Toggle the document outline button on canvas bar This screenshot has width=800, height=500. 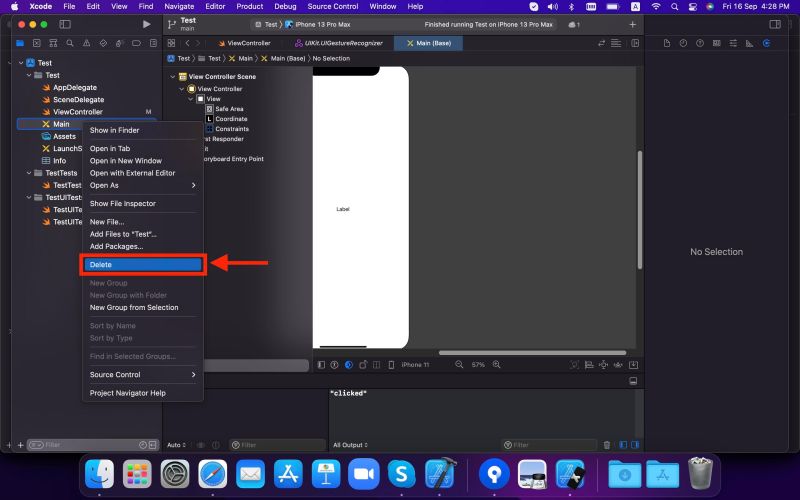point(321,365)
